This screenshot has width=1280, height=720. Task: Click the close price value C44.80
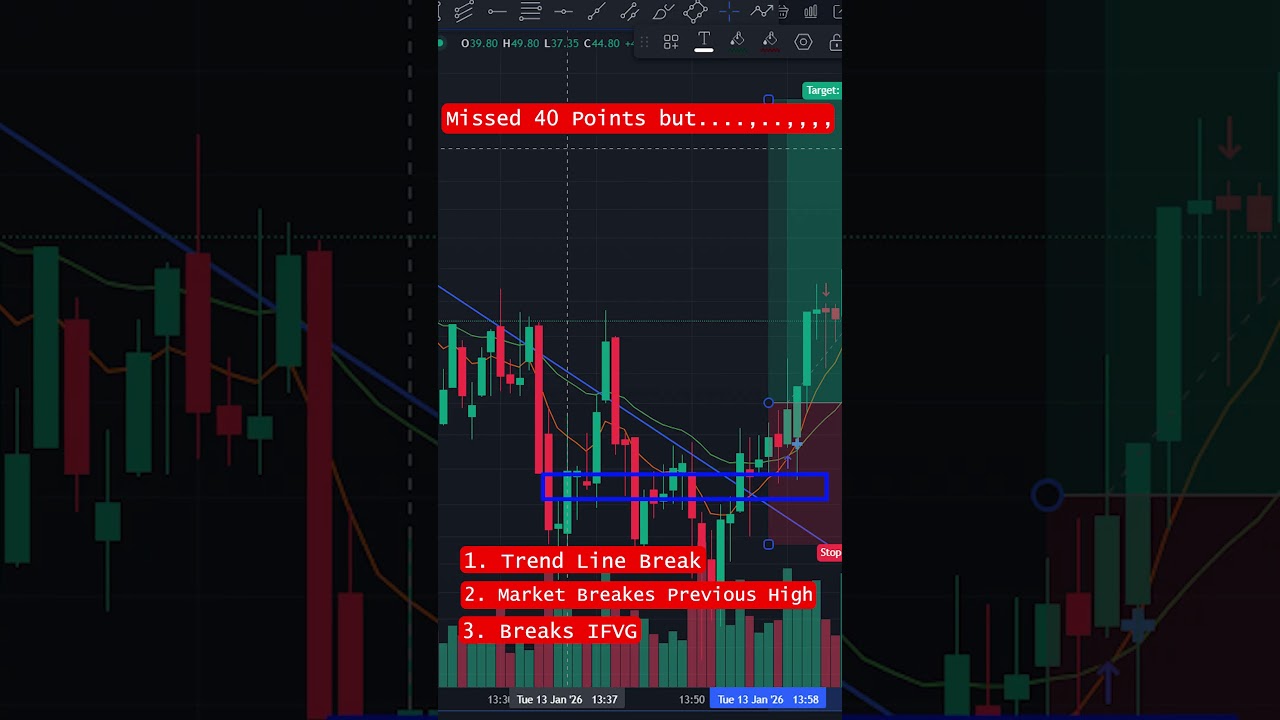tap(602, 43)
